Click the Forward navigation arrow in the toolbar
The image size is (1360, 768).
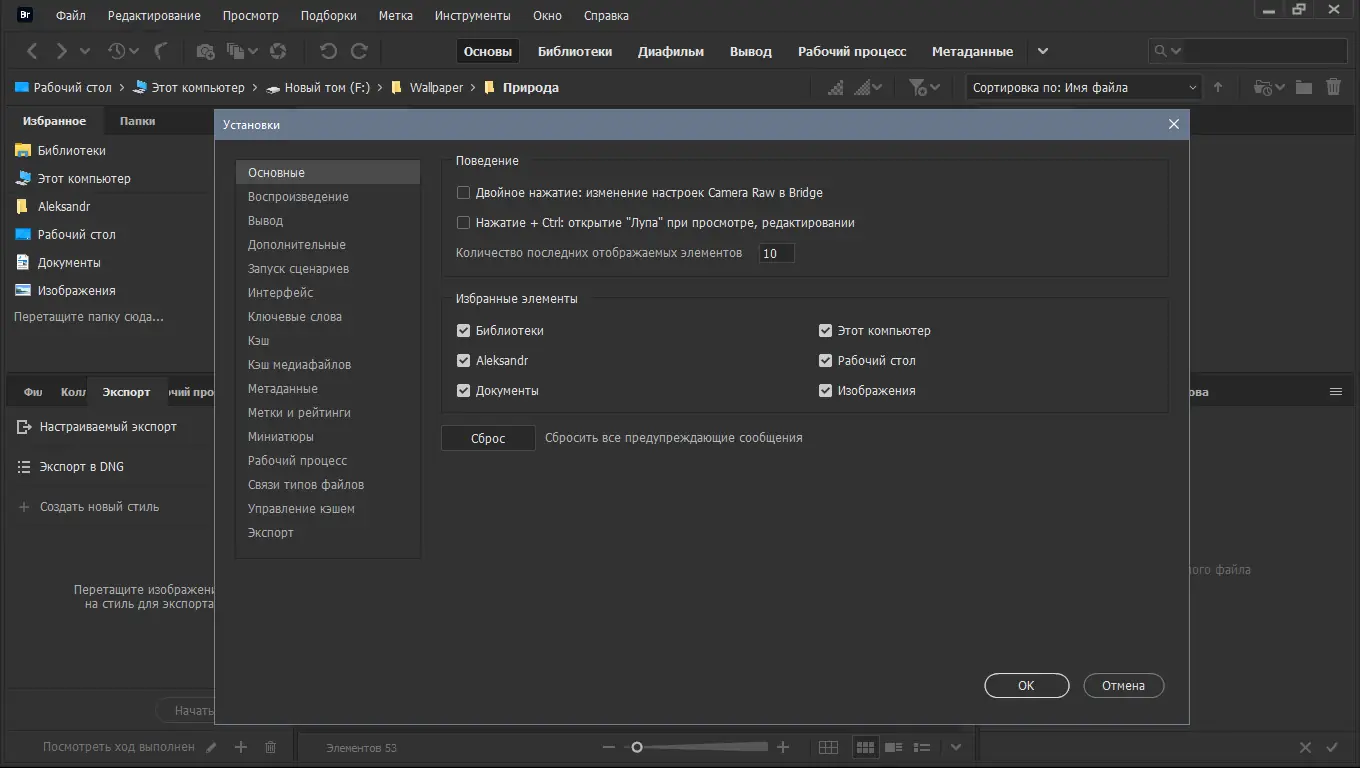pos(62,51)
